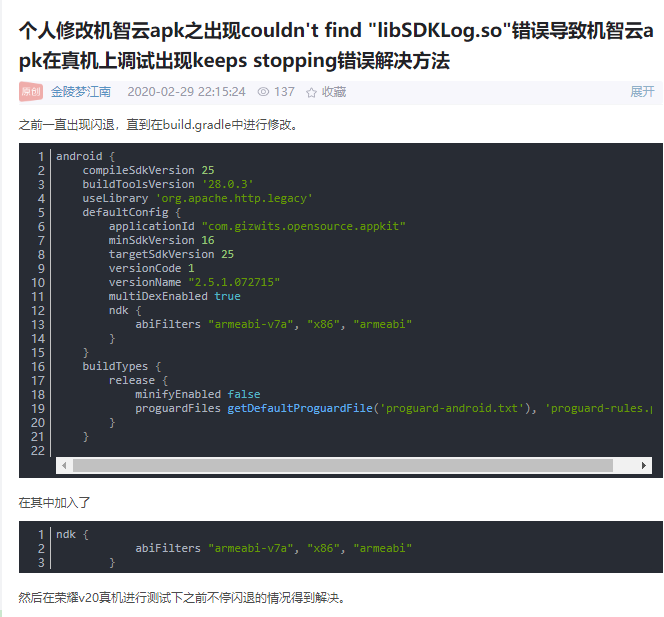Click the final sentence about 荣耀v20
Screen dimensions: 664x617
pos(183,598)
